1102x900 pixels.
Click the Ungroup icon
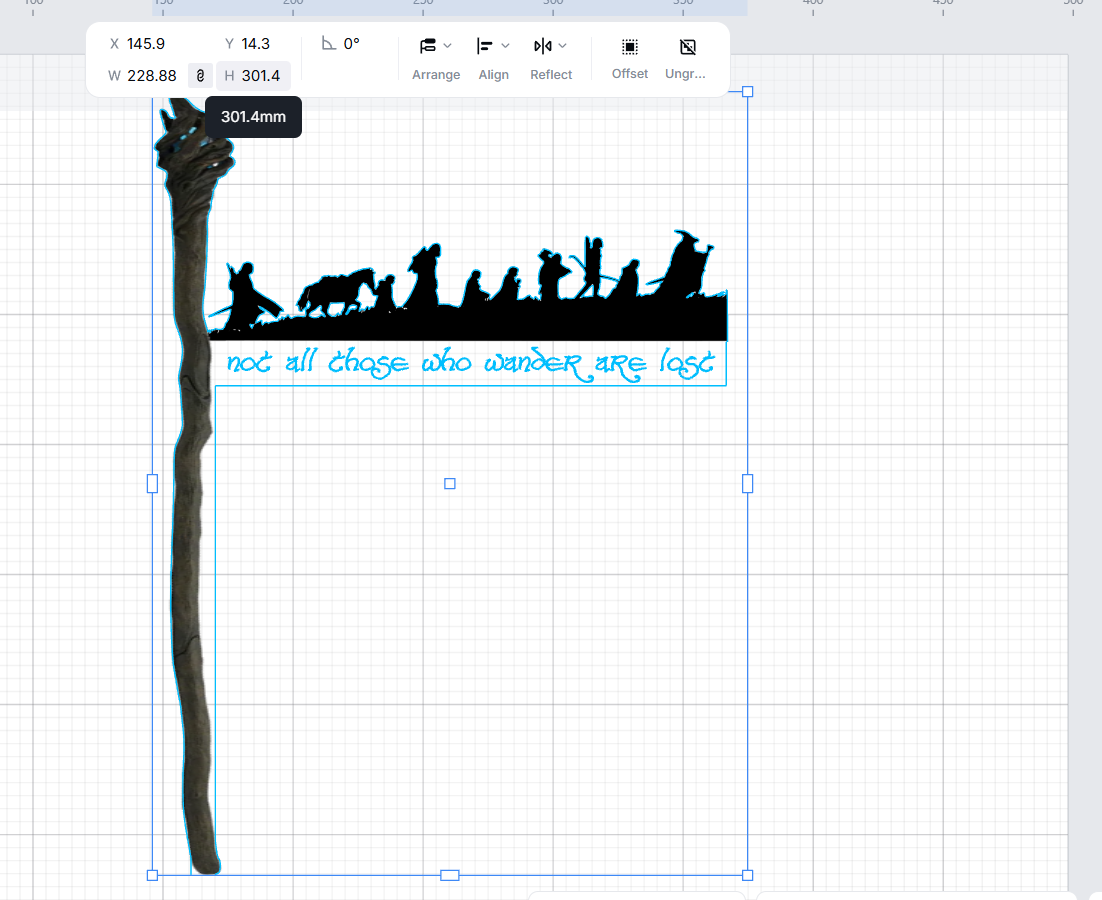(687, 47)
